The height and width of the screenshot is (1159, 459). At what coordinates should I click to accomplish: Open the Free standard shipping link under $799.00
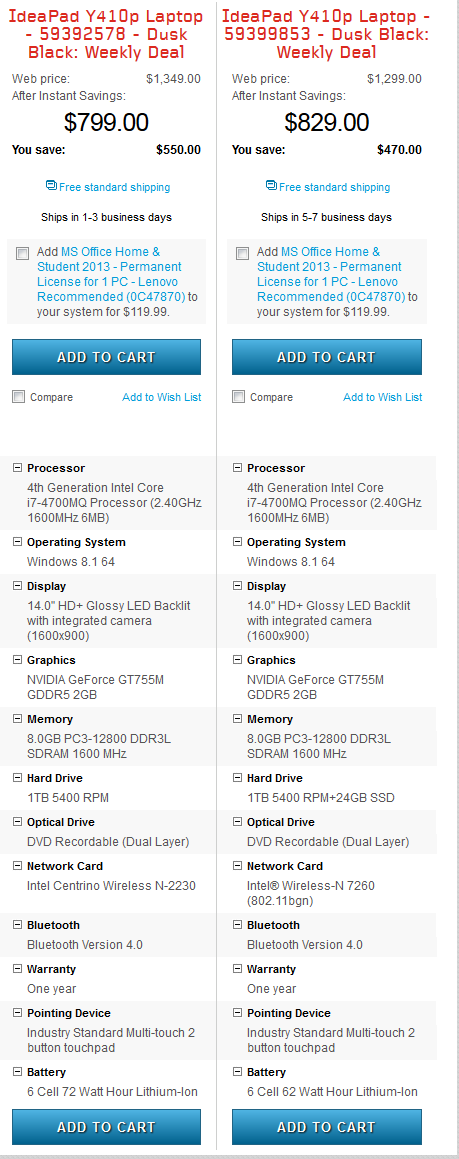tap(115, 187)
